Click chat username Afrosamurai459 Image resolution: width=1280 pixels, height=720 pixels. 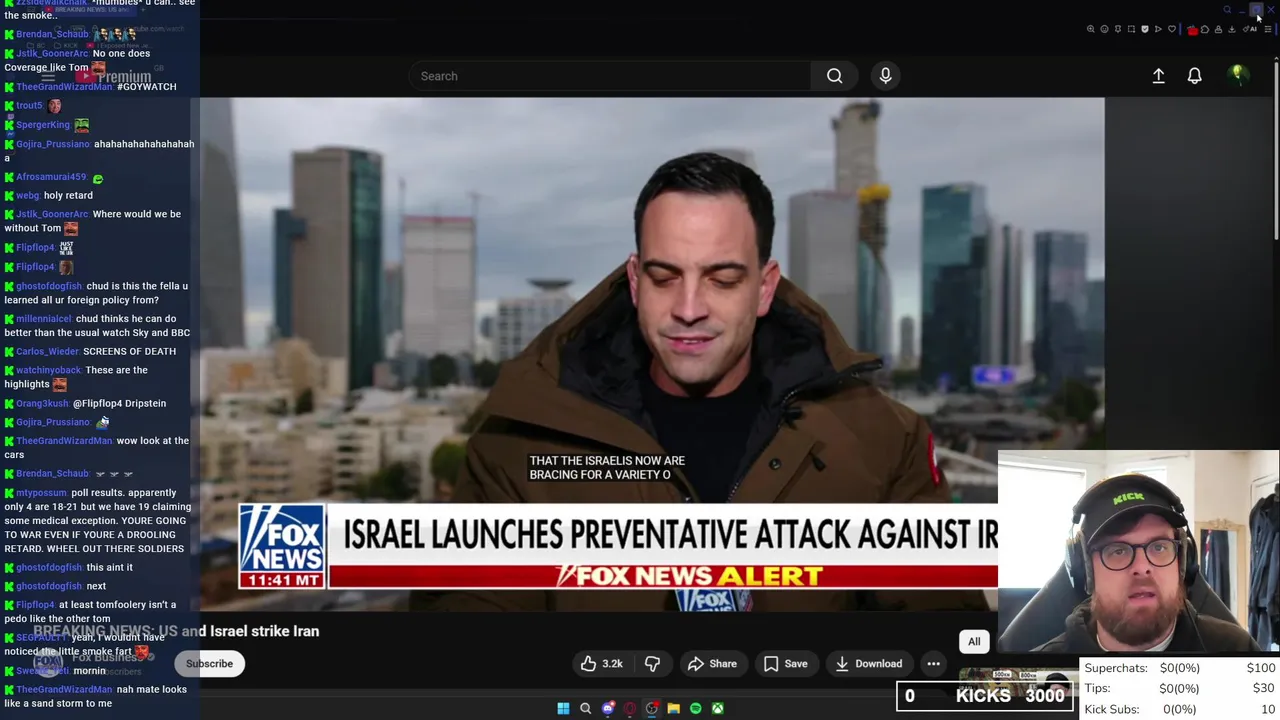point(51,177)
